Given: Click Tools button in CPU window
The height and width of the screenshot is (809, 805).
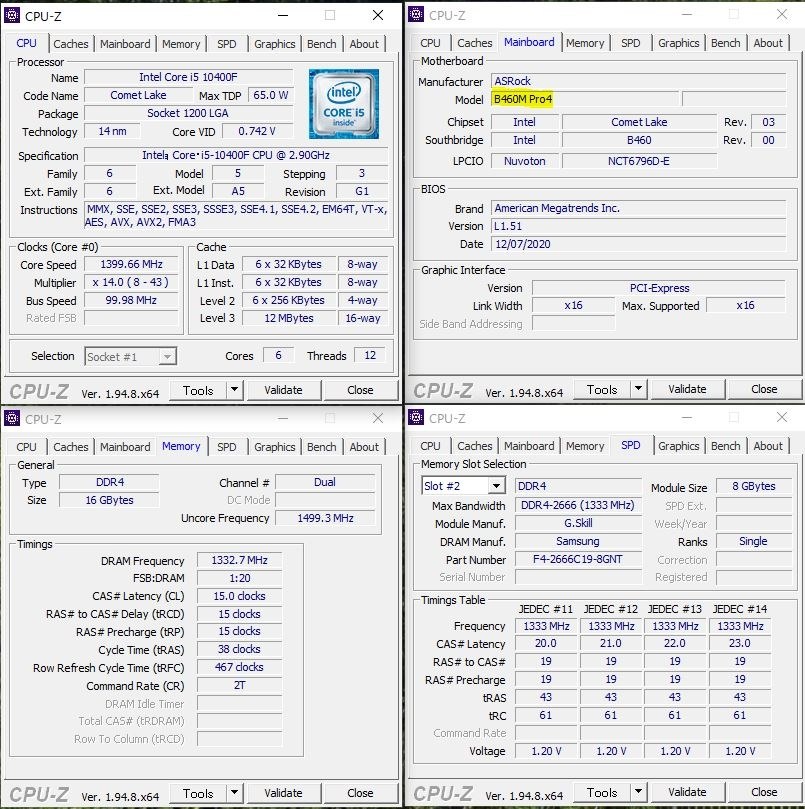Looking at the screenshot, I should pyautogui.click(x=198, y=390).
